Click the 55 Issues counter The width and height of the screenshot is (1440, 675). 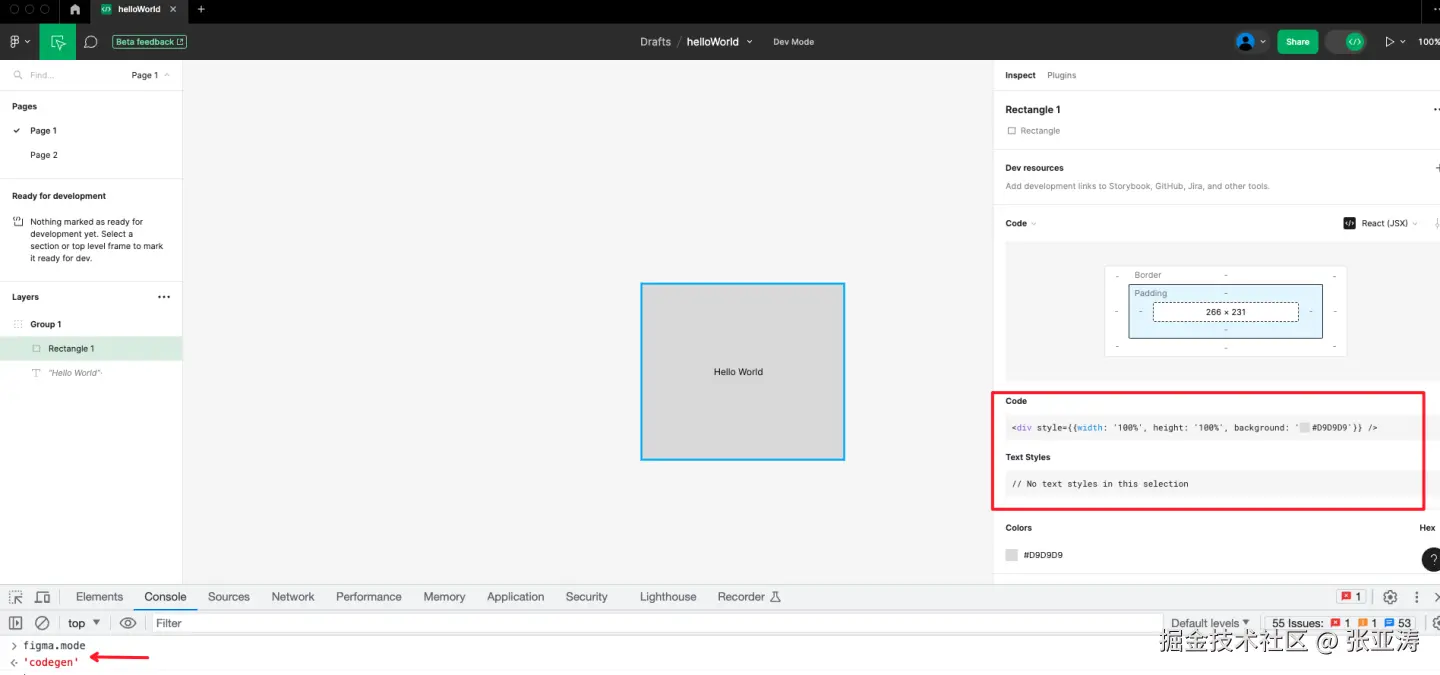click(x=1341, y=623)
